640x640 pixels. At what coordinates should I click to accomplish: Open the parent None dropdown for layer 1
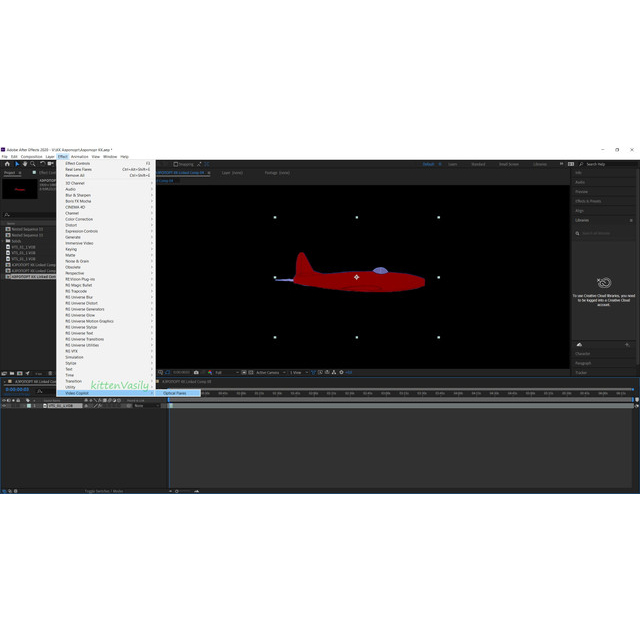click(147, 406)
